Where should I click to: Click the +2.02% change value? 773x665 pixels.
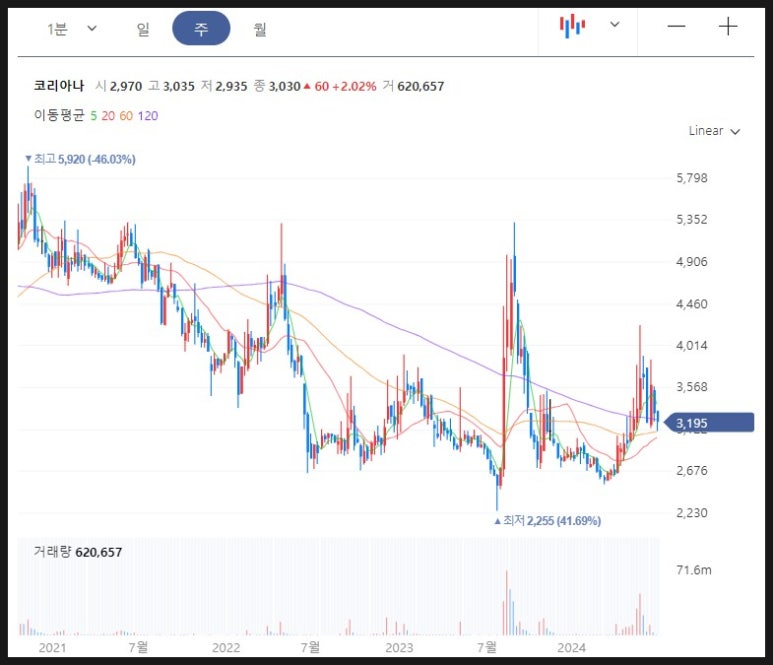tap(354, 86)
